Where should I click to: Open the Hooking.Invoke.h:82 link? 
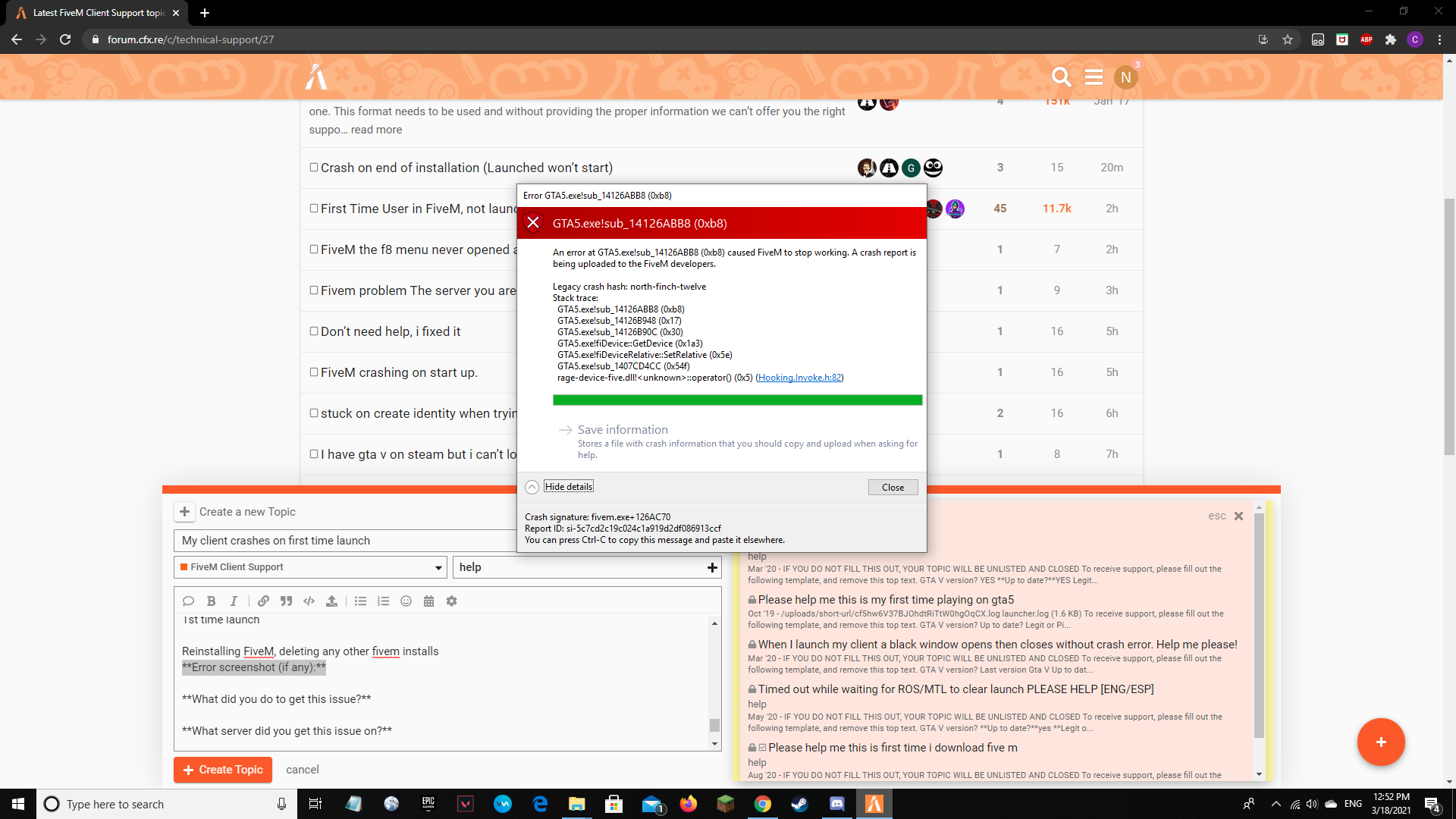coord(799,378)
